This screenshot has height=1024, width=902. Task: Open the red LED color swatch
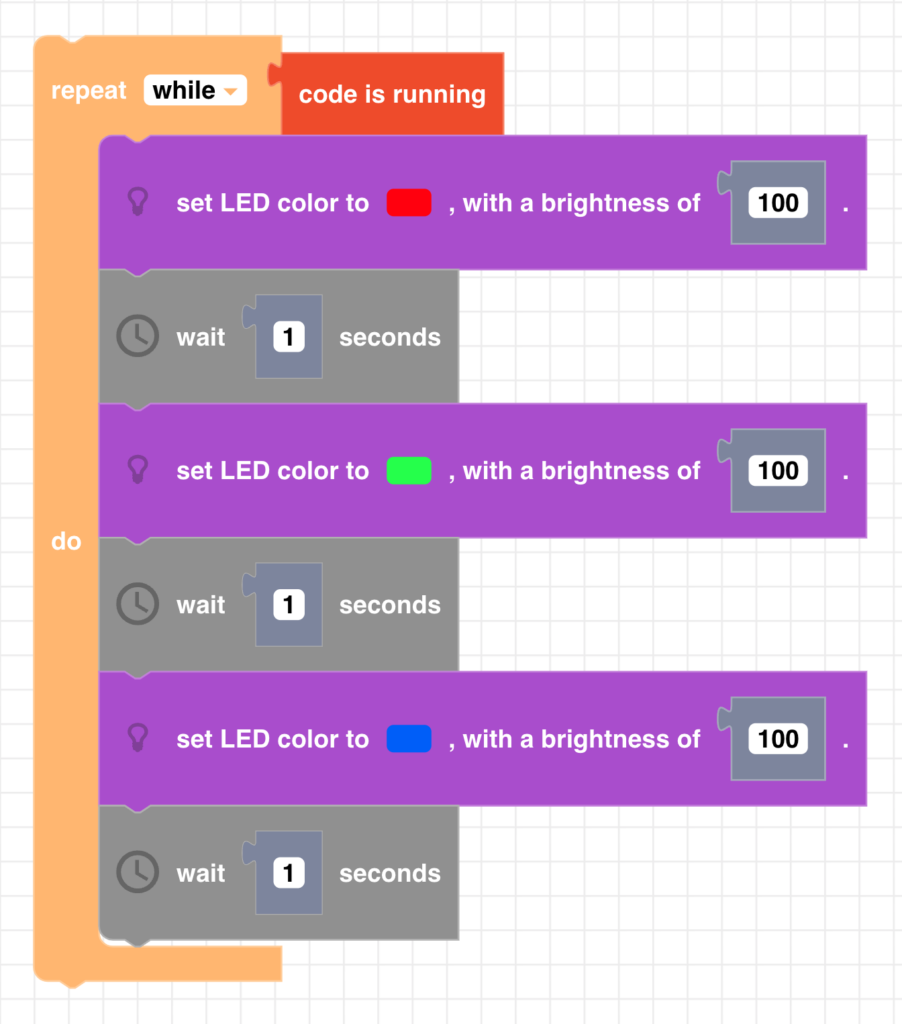click(x=409, y=203)
